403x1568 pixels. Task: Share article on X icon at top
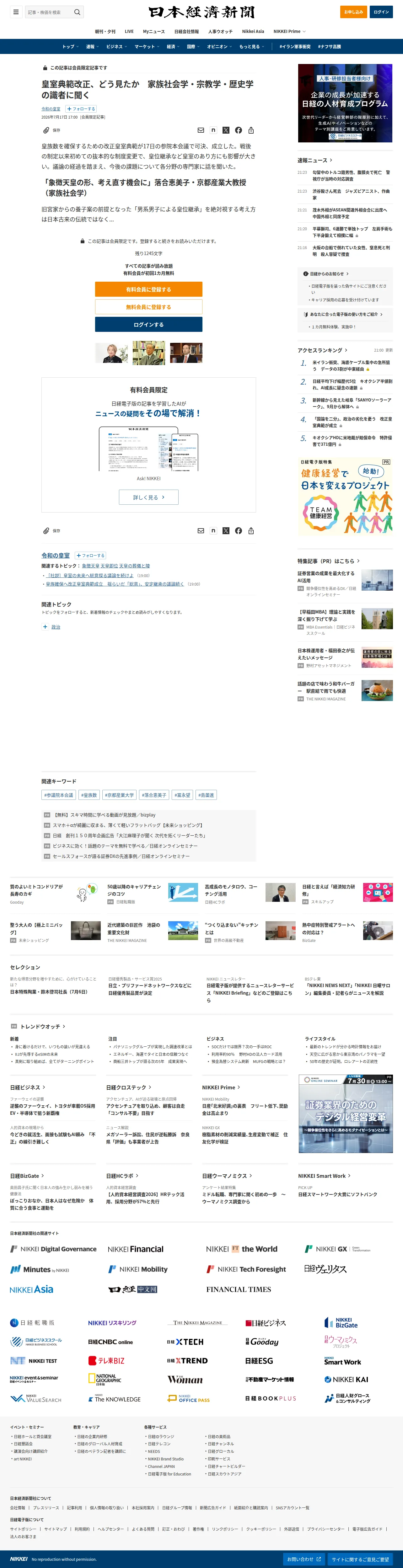click(226, 130)
